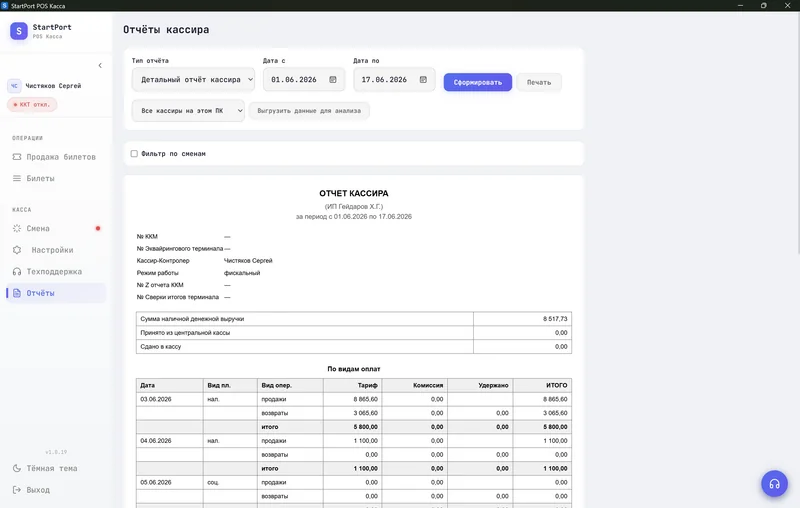This screenshot has height=508, width=800.
Task: Open Все кассиры на этом ПК dropdown
Action: tap(188, 111)
